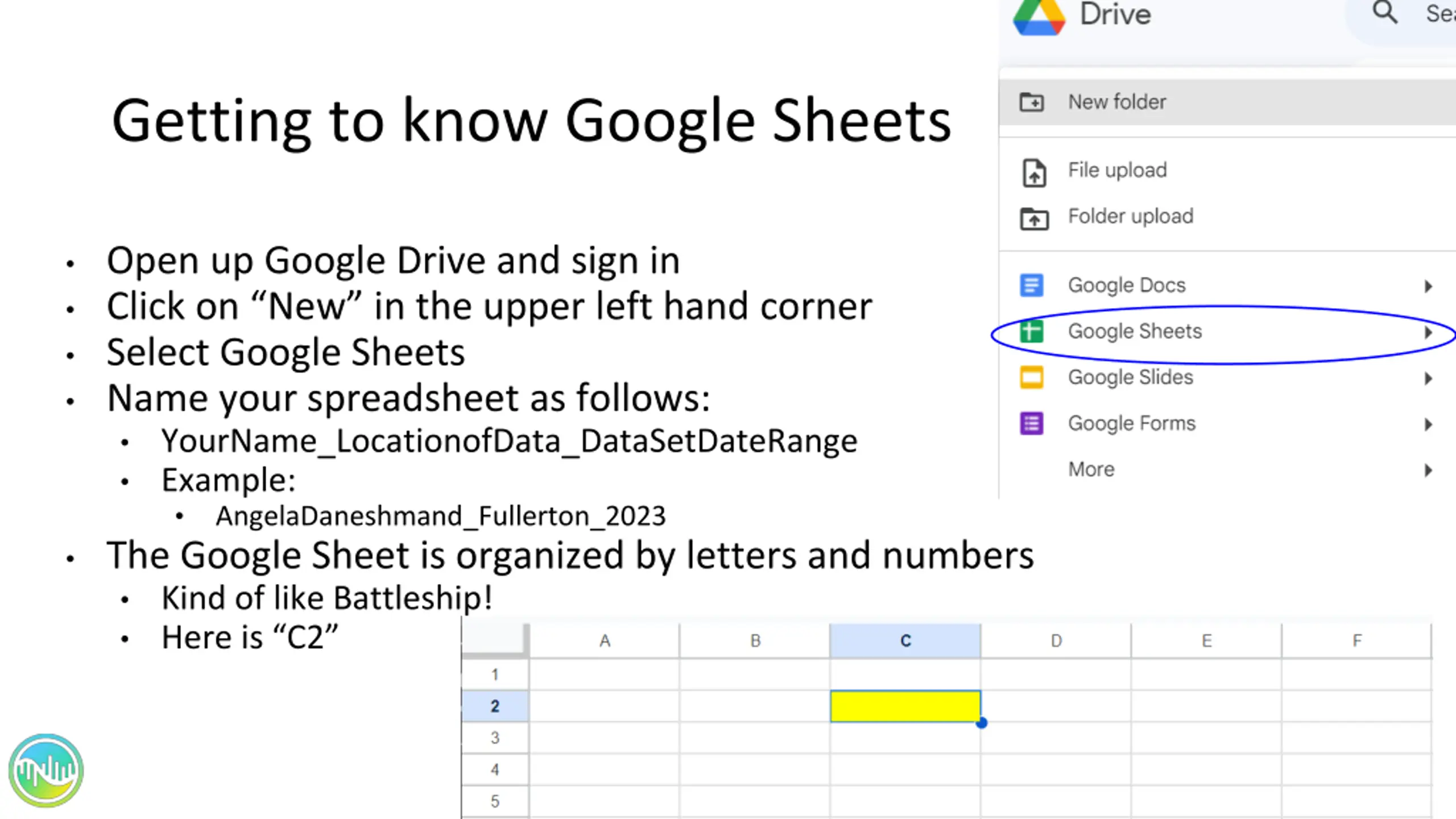Click the blue Google Docs icon

(x=1032, y=286)
